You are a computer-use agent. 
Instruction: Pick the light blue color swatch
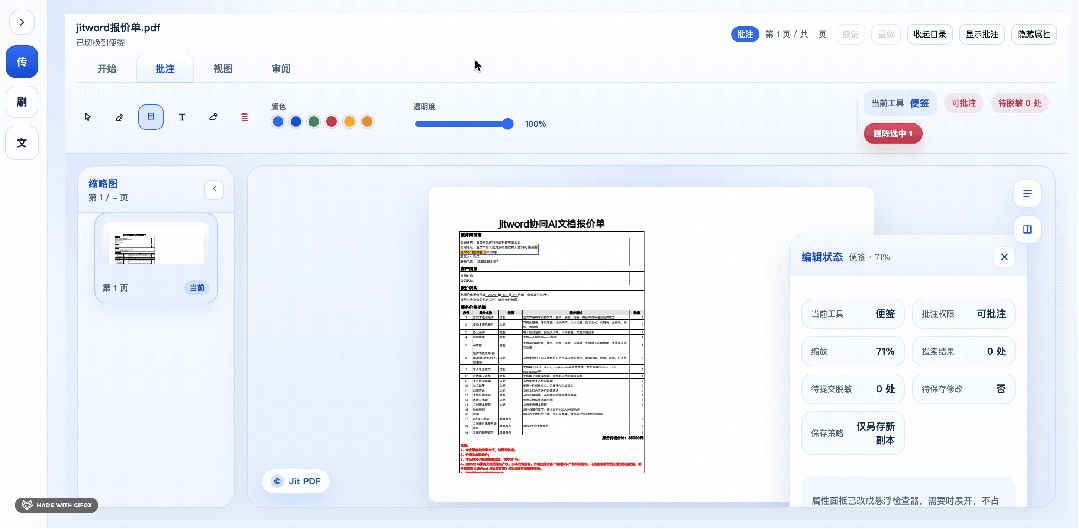pos(278,122)
